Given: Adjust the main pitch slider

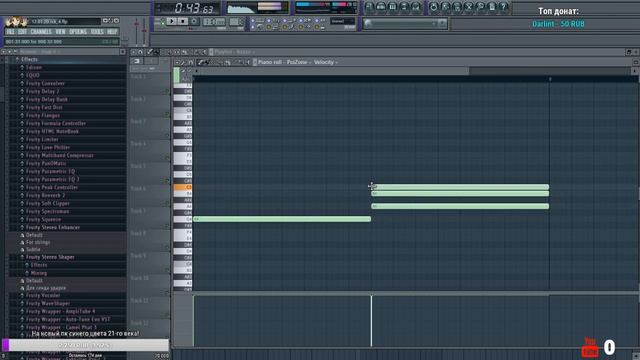Looking at the screenshot, I should (144, 31).
